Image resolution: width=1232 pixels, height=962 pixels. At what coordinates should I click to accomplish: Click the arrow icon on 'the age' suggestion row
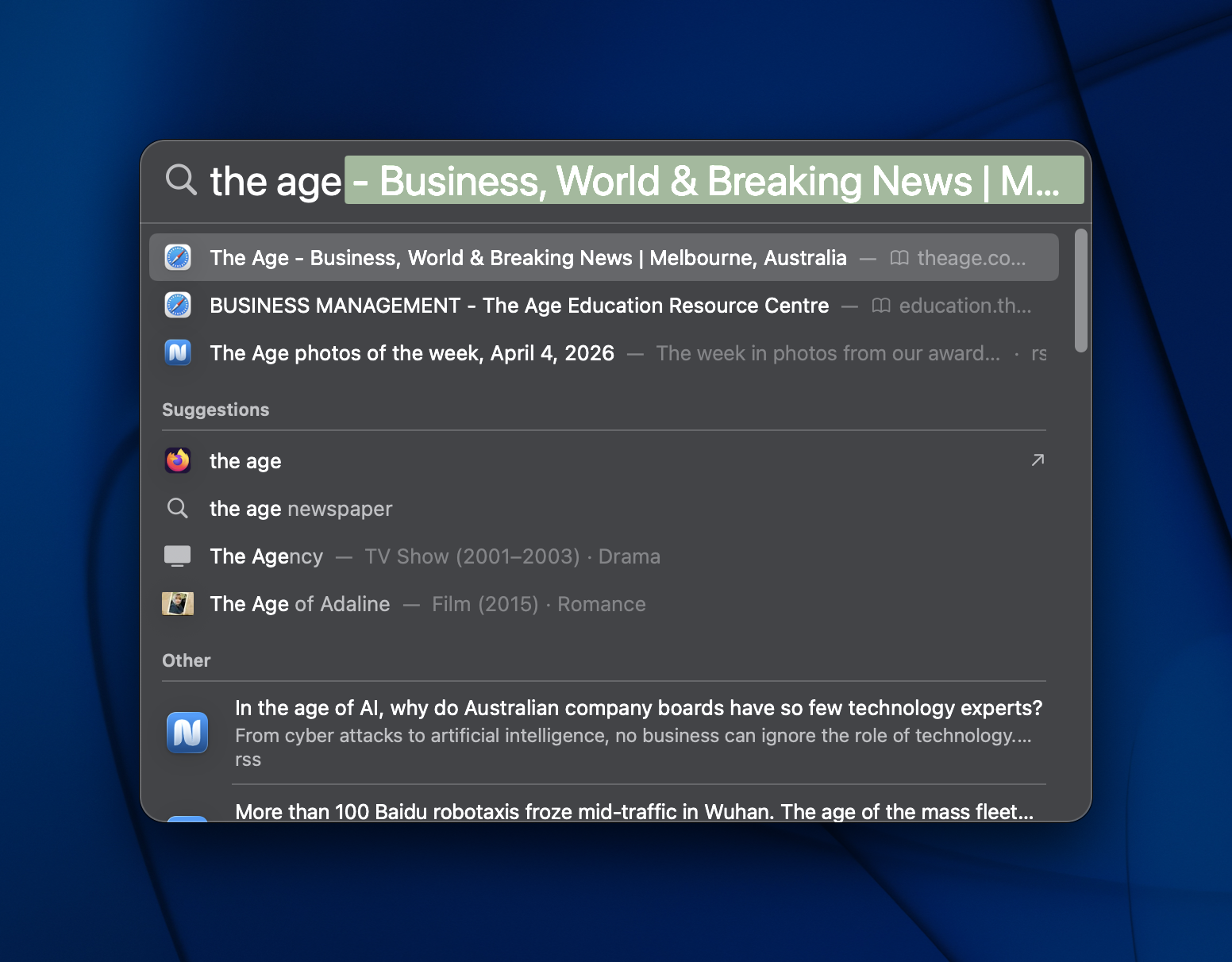coord(1037,460)
